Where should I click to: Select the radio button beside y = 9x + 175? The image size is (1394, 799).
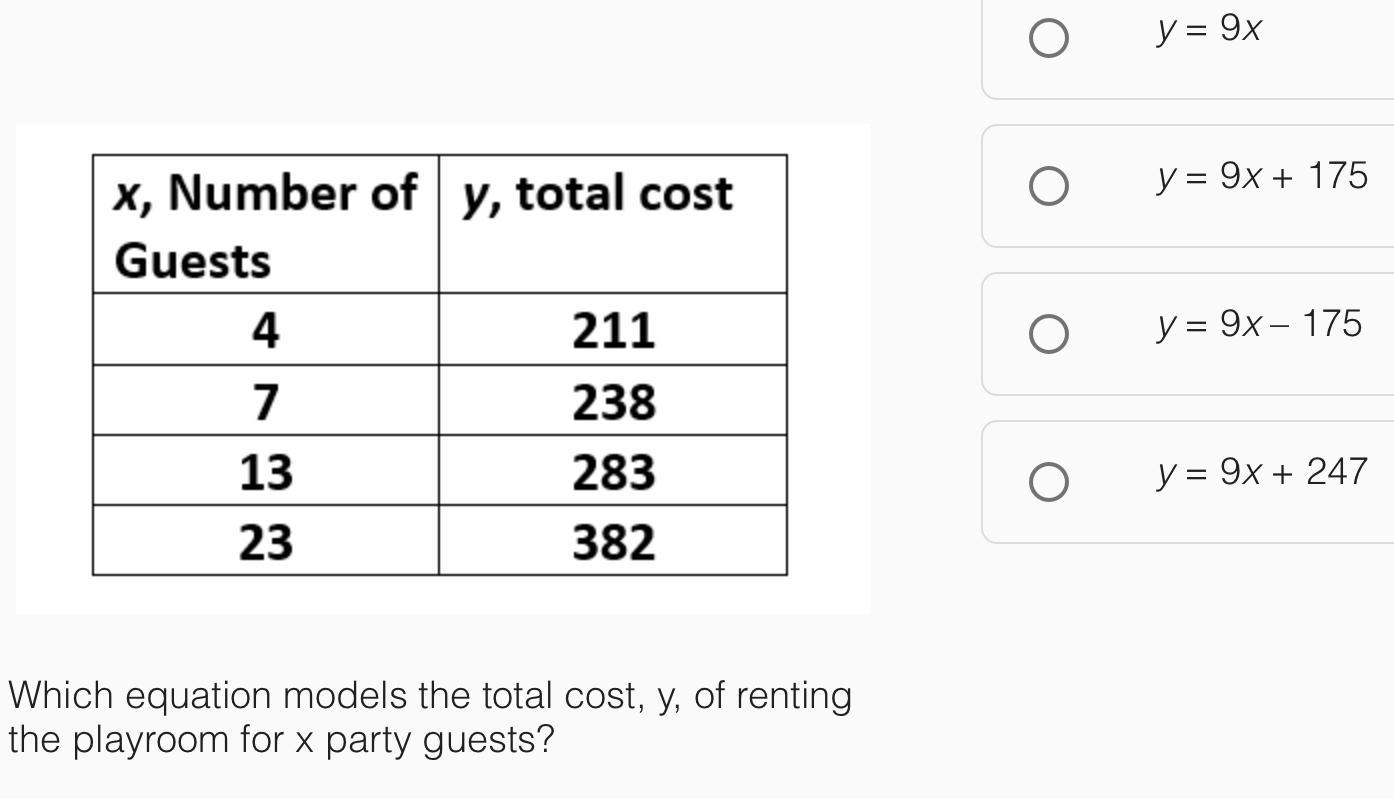click(x=1048, y=186)
